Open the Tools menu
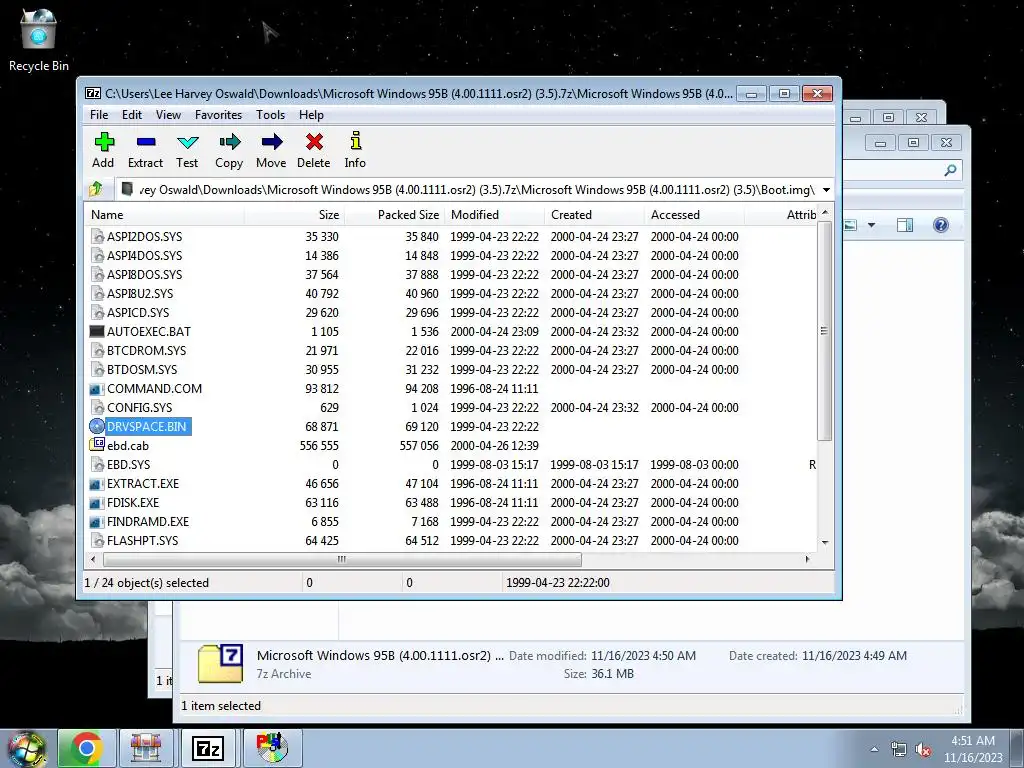The image size is (1024, 768). tap(270, 114)
